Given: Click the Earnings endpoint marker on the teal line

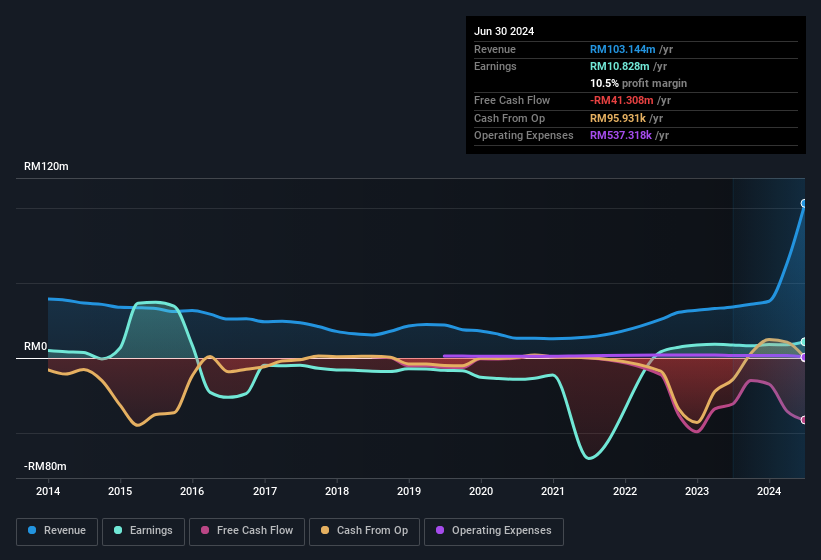Looking at the screenshot, I should point(804,342).
